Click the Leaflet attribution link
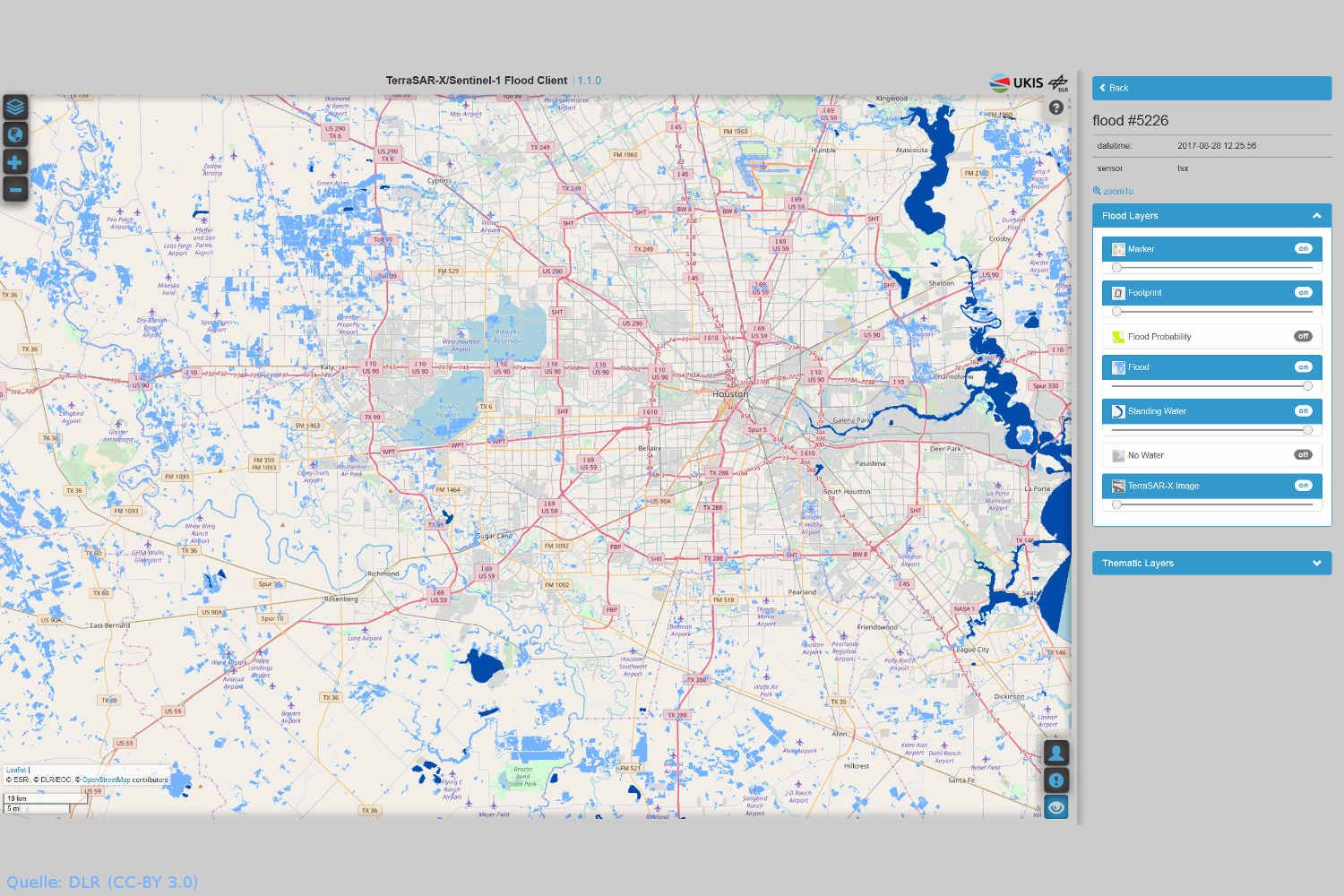 pyautogui.click(x=16, y=770)
